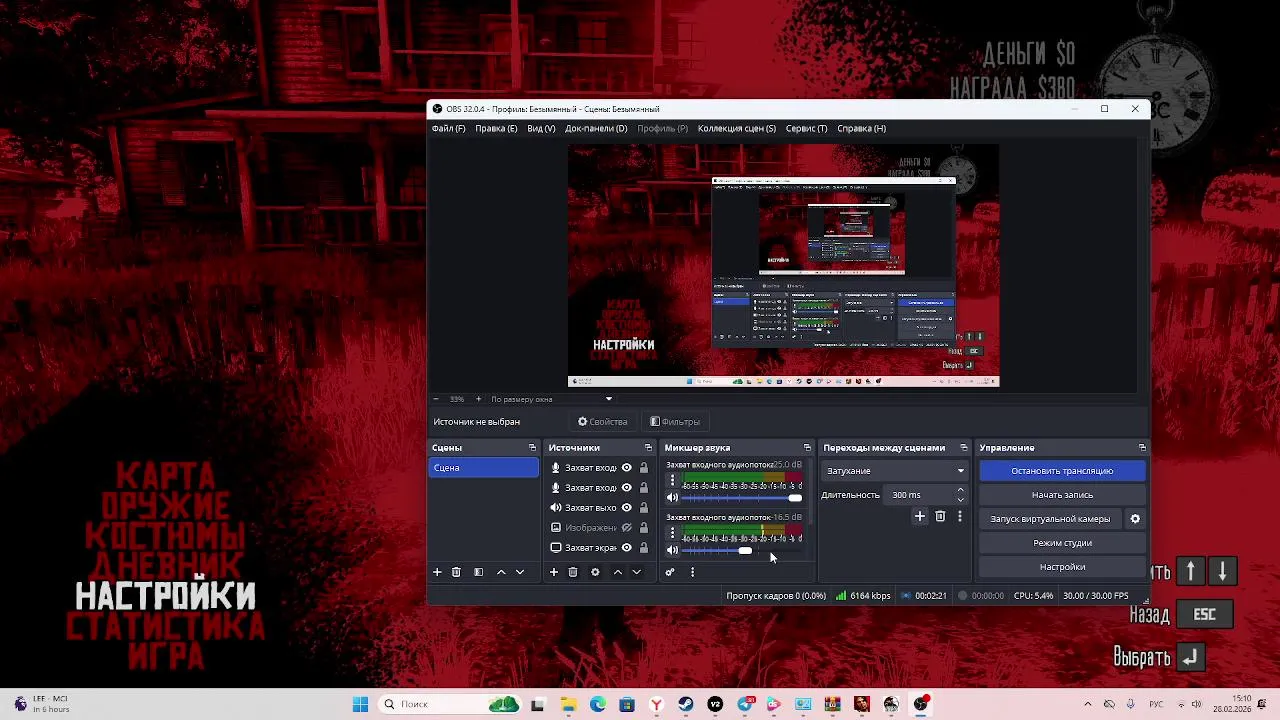This screenshot has height=720, width=1280.
Task: Open the Док-панели menu
Action: pyautogui.click(x=596, y=128)
